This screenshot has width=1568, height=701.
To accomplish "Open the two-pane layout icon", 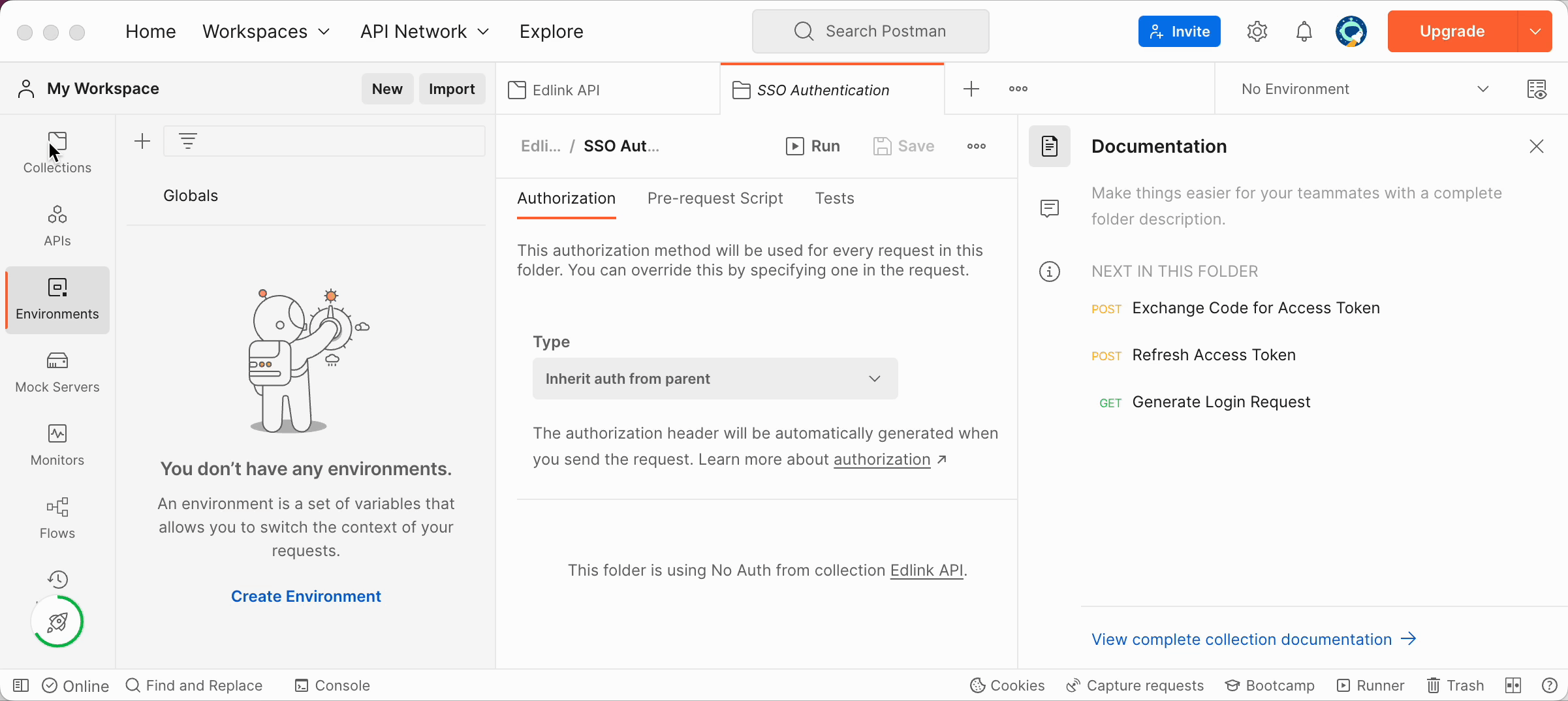I will (1513, 685).
